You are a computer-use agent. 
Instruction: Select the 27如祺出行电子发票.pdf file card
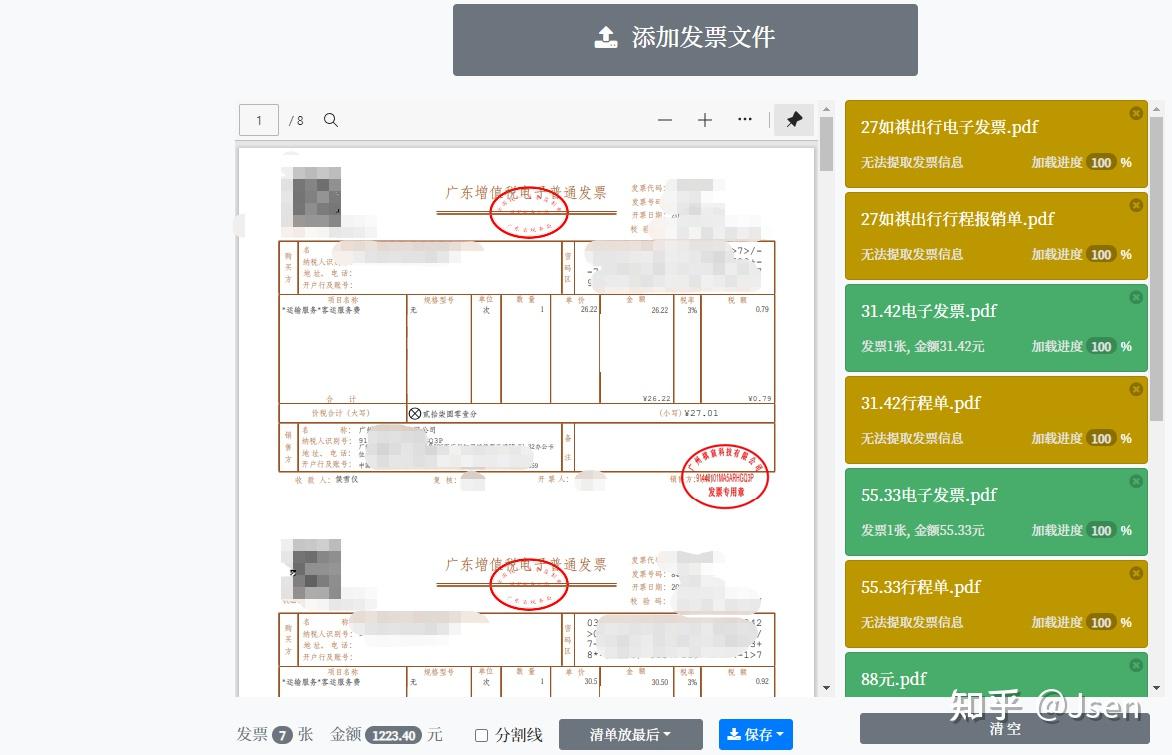click(x=996, y=144)
